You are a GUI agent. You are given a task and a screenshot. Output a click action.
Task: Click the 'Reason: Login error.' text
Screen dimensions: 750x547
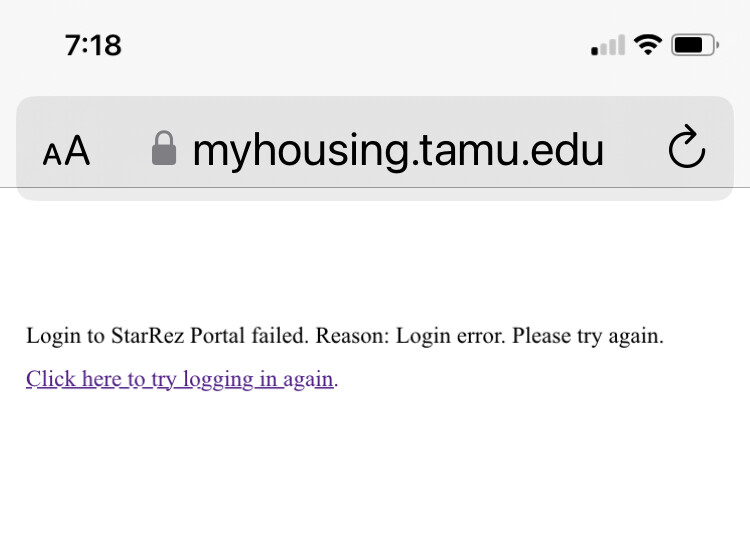pyautogui.click(x=410, y=336)
